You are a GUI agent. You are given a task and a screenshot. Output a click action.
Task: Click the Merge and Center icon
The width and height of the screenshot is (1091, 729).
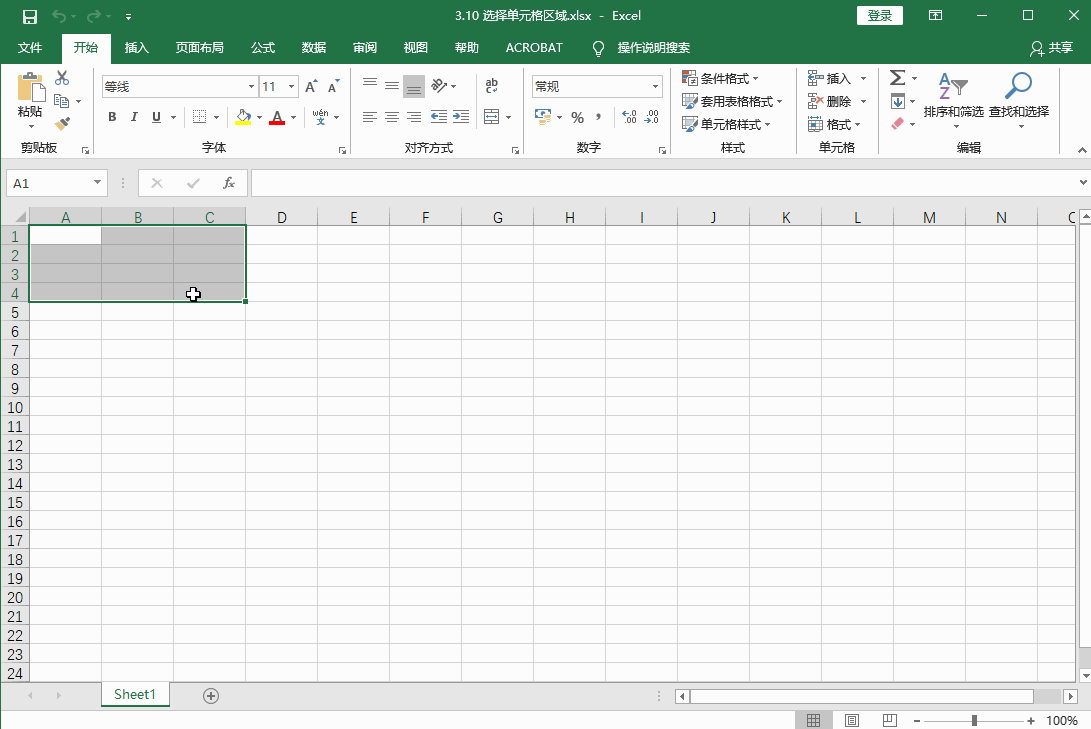click(x=491, y=117)
